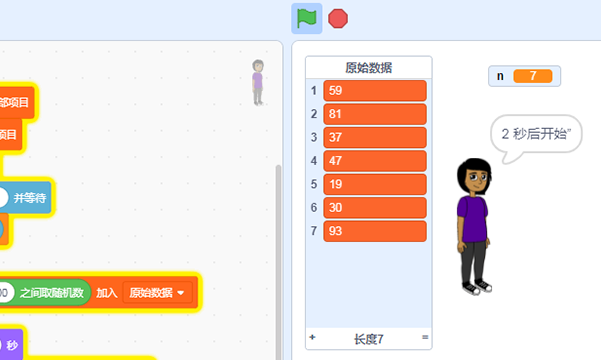
Task: Select list item 5 value 19
Action: pyautogui.click(x=375, y=184)
